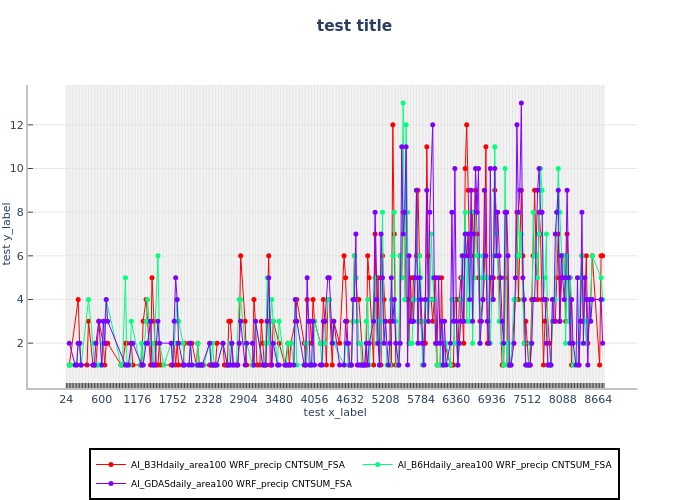Click the x-axis tick label 7512
Screen dimensions: 700x500
tap(527, 398)
